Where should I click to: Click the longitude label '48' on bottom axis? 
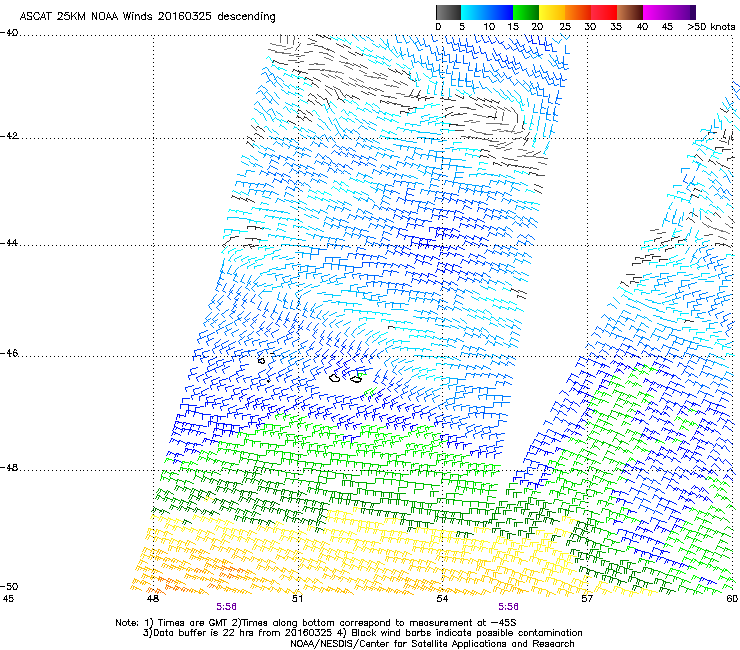[152, 599]
